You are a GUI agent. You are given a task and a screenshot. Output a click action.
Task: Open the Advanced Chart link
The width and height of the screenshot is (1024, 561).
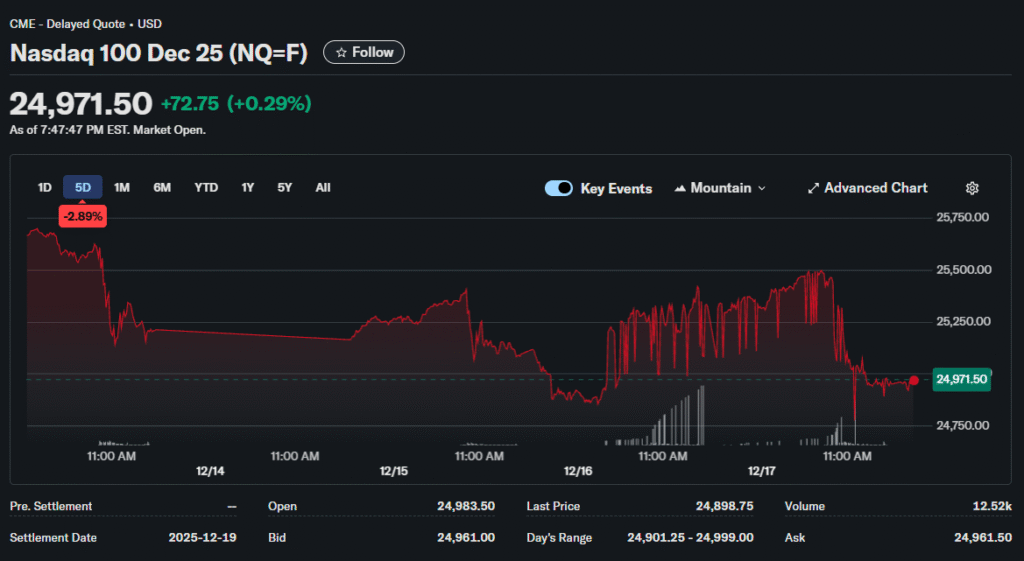point(875,188)
